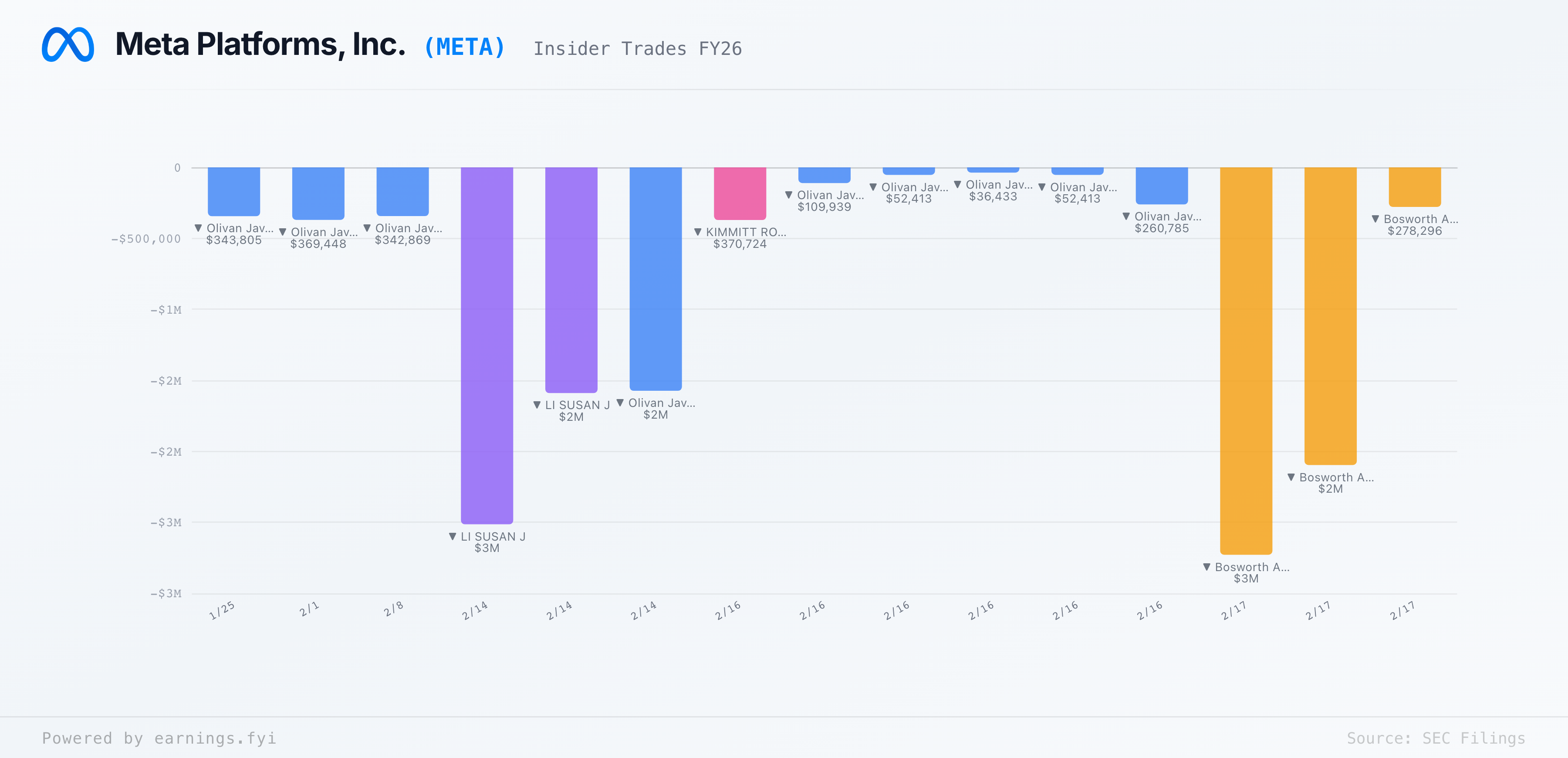Viewport: 1568px width, 758px height.
Task: Click the -$500,000 y-axis label
Action: 146,239
